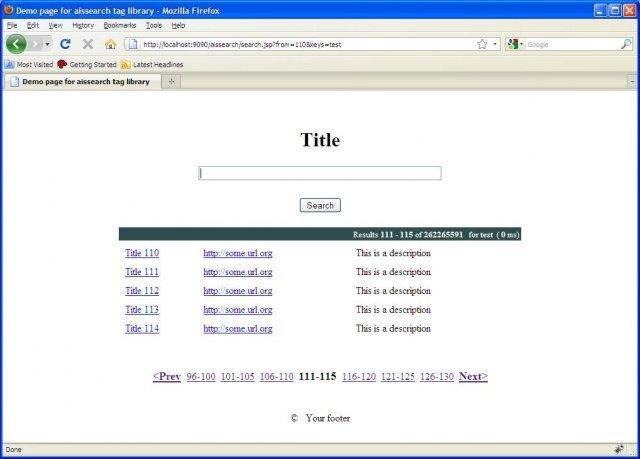Open the File menu
This screenshot has height=459, width=640.
pos(12,25)
